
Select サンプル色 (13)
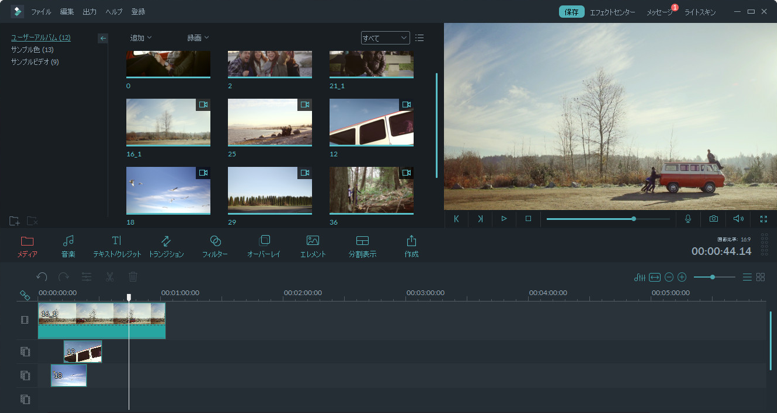tap(32, 50)
